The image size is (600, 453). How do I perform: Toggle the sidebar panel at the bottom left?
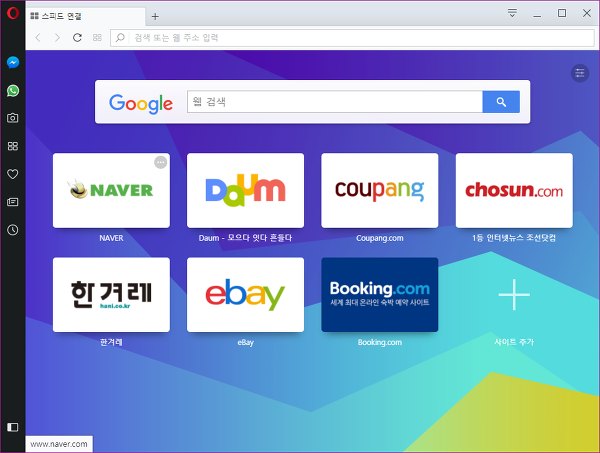pyautogui.click(x=13, y=427)
